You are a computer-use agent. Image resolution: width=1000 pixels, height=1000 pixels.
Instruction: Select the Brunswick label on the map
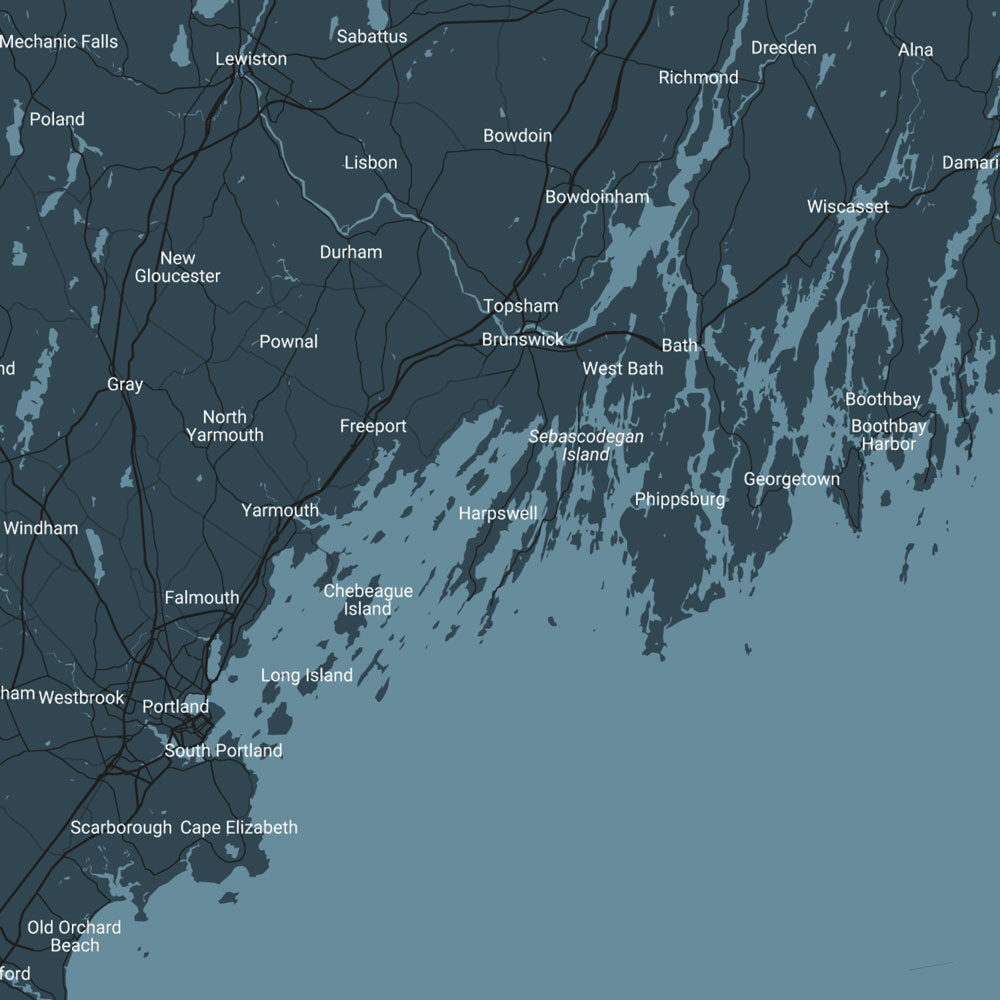(x=522, y=340)
